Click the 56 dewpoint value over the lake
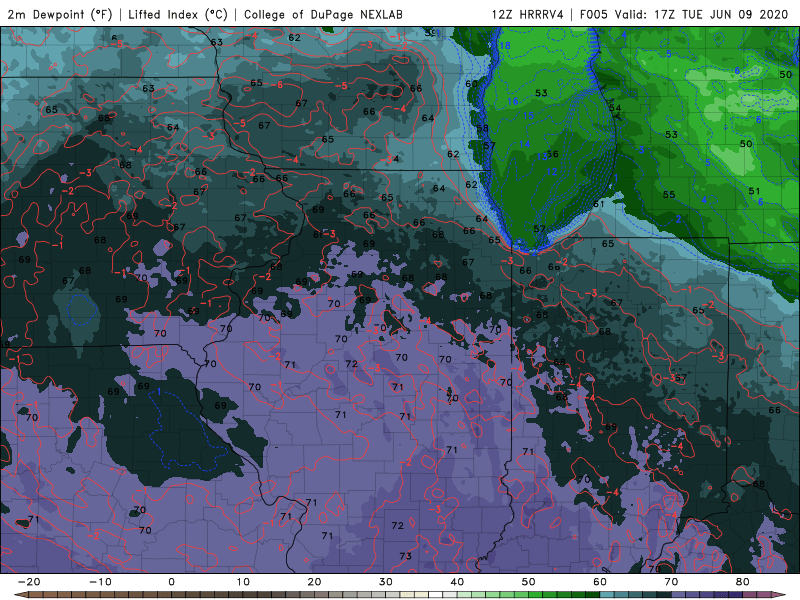The image size is (800, 600). click(x=553, y=154)
